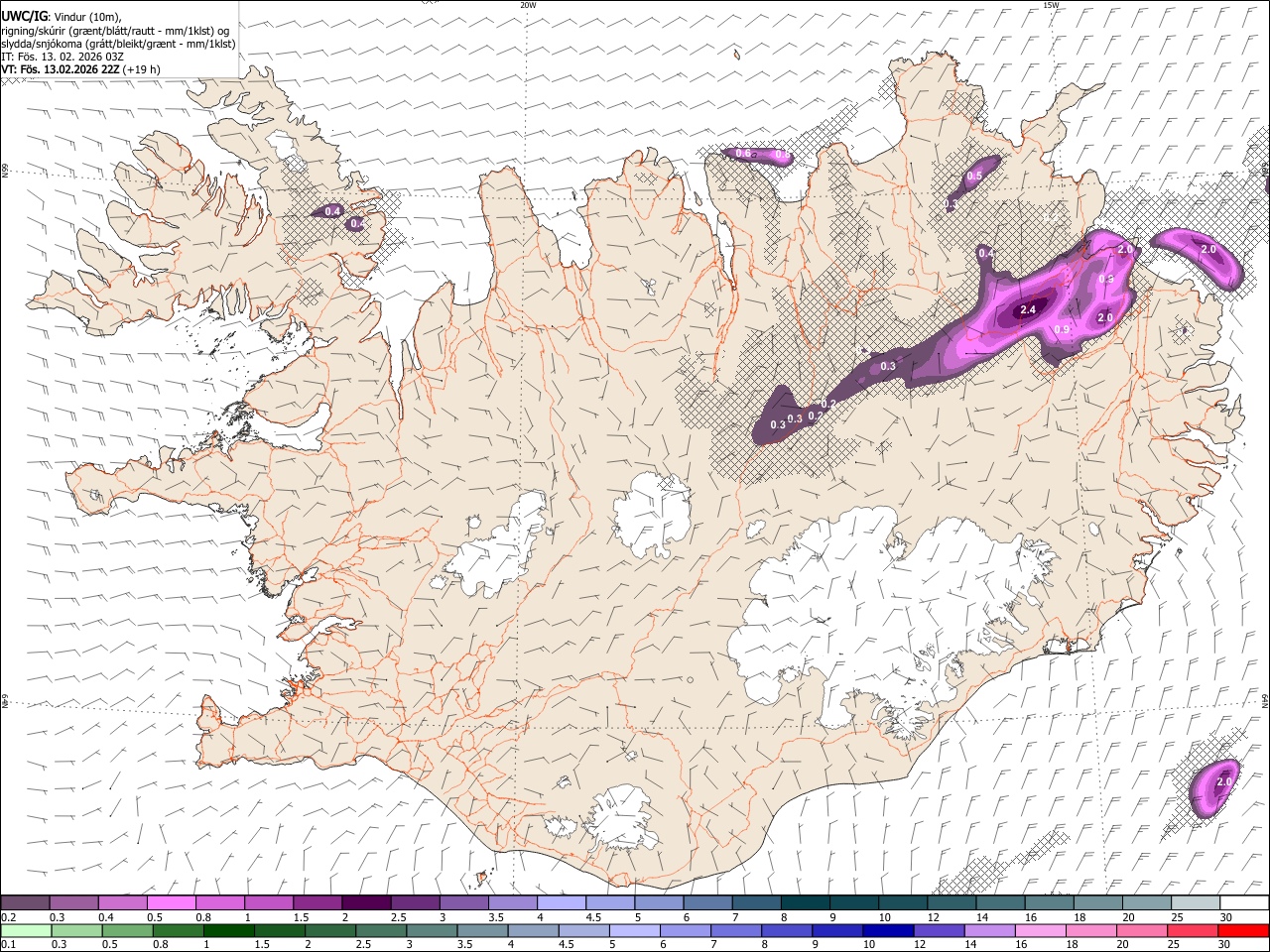Pick the dark teal snow swatch at 8
This screenshot has height=952, width=1270.
[x=805, y=902]
